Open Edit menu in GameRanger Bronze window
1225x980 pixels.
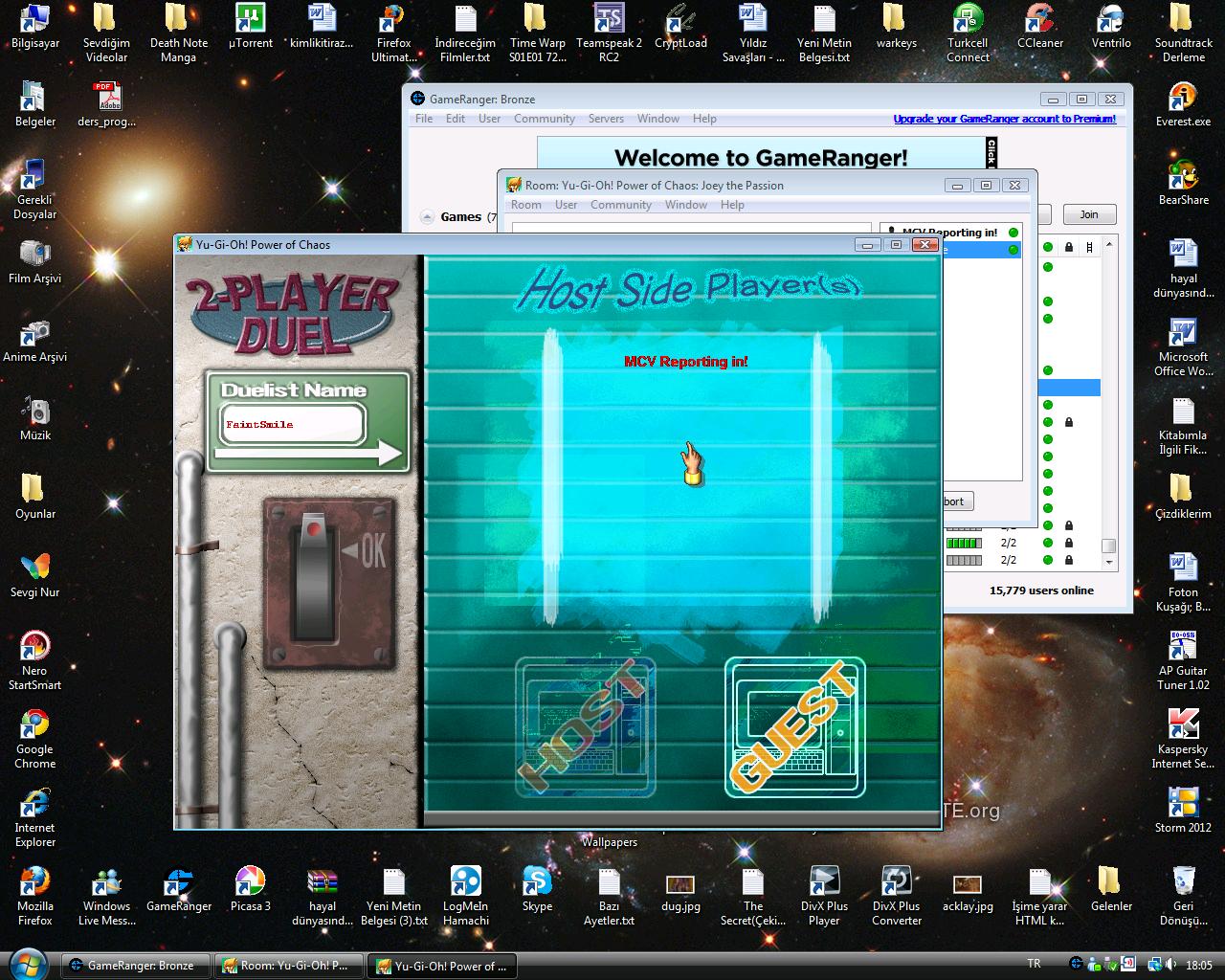pos(456,119)
